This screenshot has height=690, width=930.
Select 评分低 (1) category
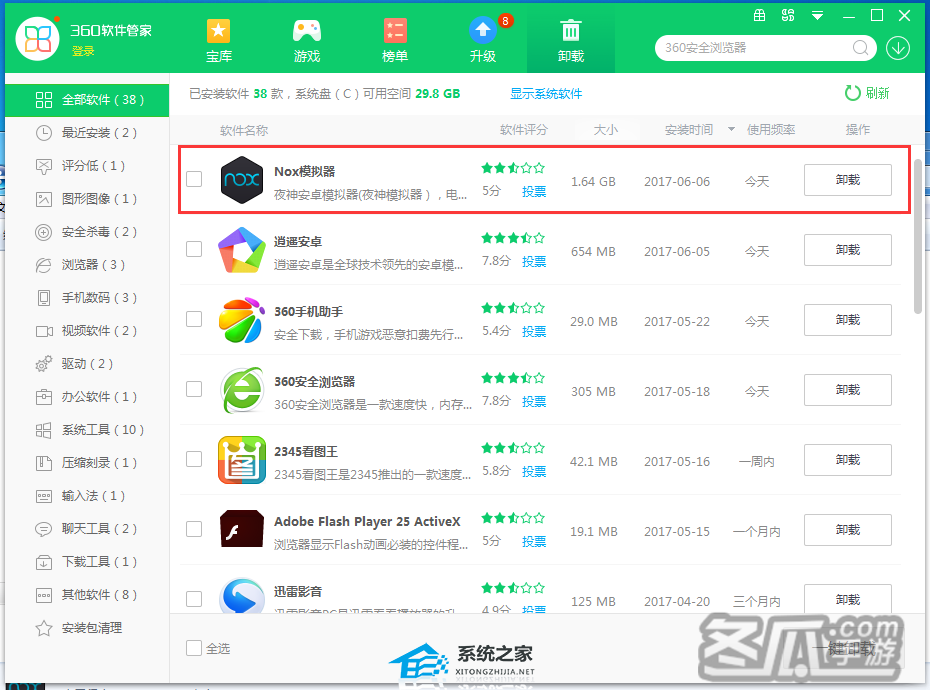click(87, 166)
